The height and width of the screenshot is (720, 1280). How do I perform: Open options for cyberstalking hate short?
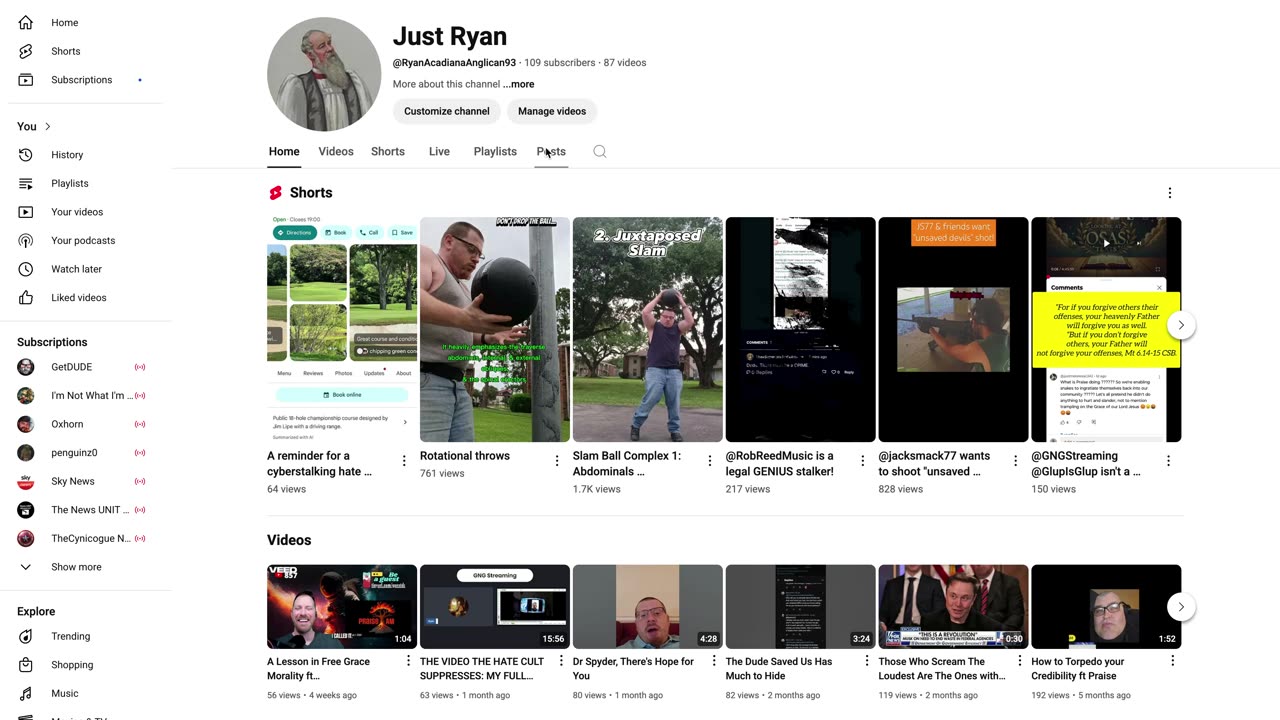click(404, 461)
